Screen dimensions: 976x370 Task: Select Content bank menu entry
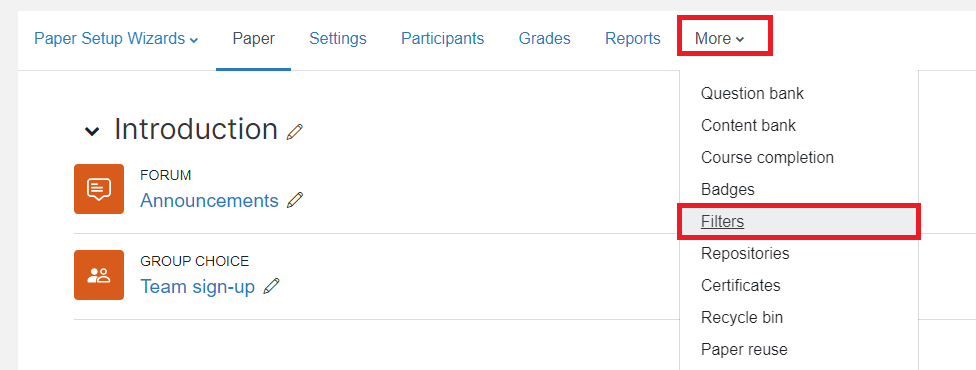click(x=799, y=125)
